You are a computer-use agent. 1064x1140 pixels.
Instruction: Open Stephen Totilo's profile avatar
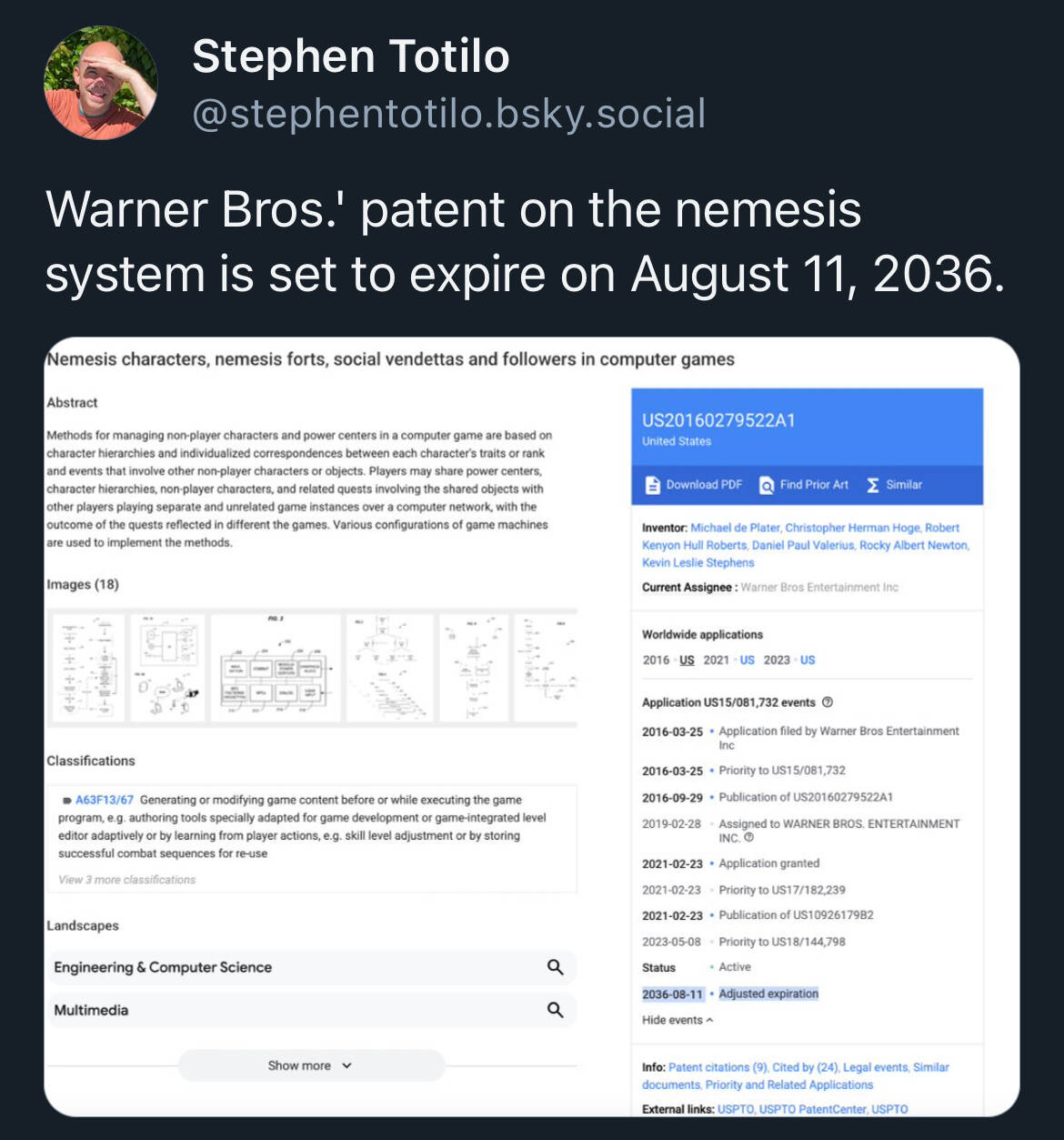[x=100, y=83]
